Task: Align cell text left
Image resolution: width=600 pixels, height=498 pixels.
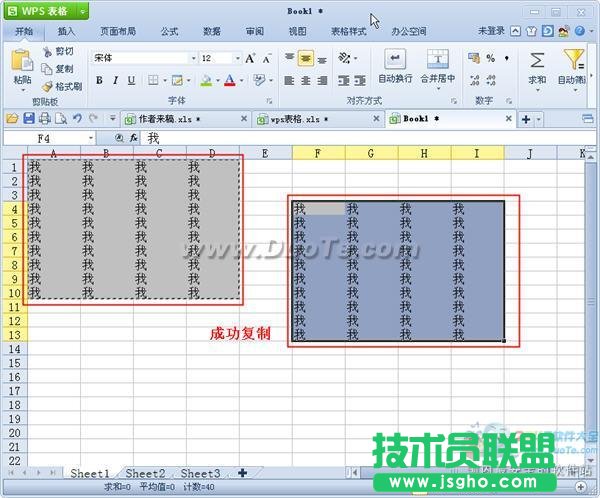Action: (x=289, y=80)
